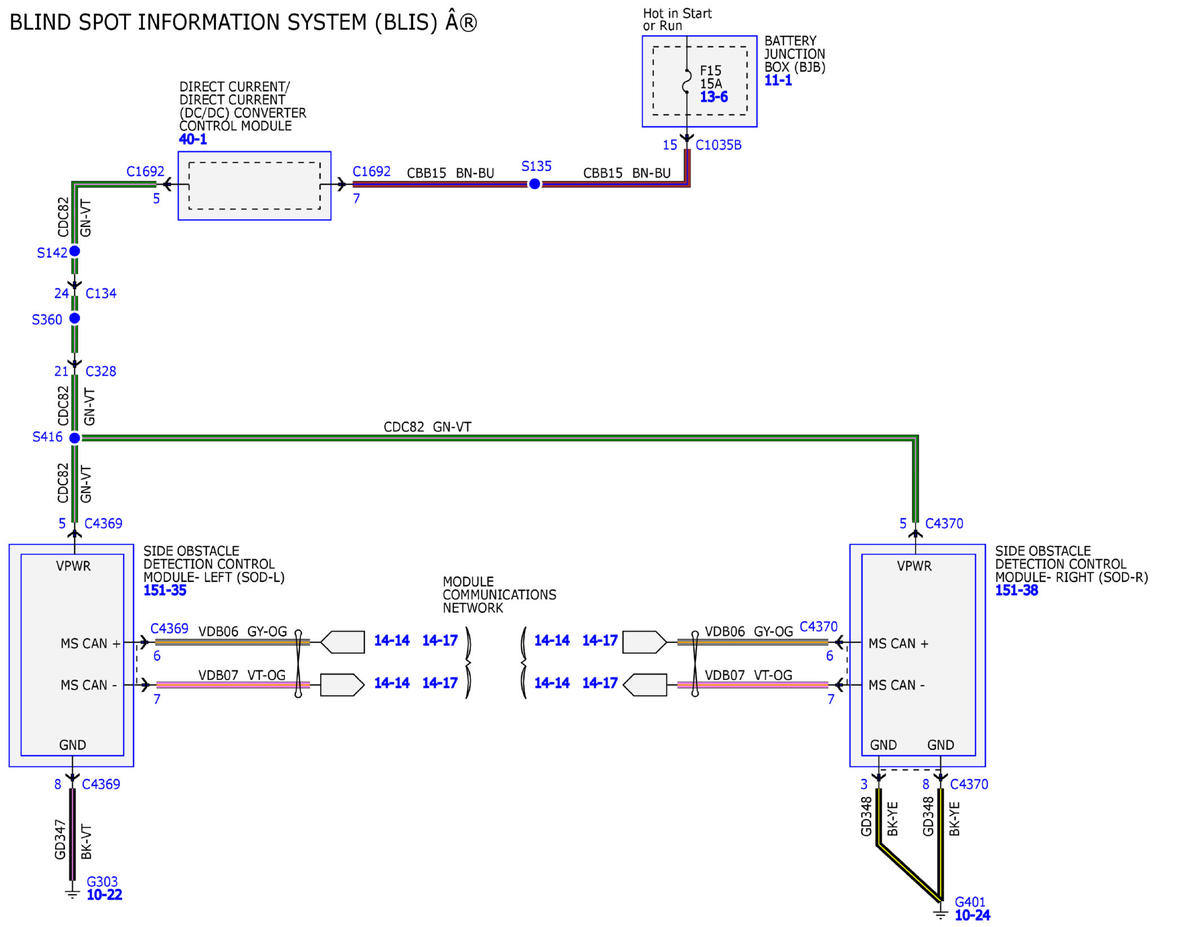Click the G303 ground symbol

[72, 892]
